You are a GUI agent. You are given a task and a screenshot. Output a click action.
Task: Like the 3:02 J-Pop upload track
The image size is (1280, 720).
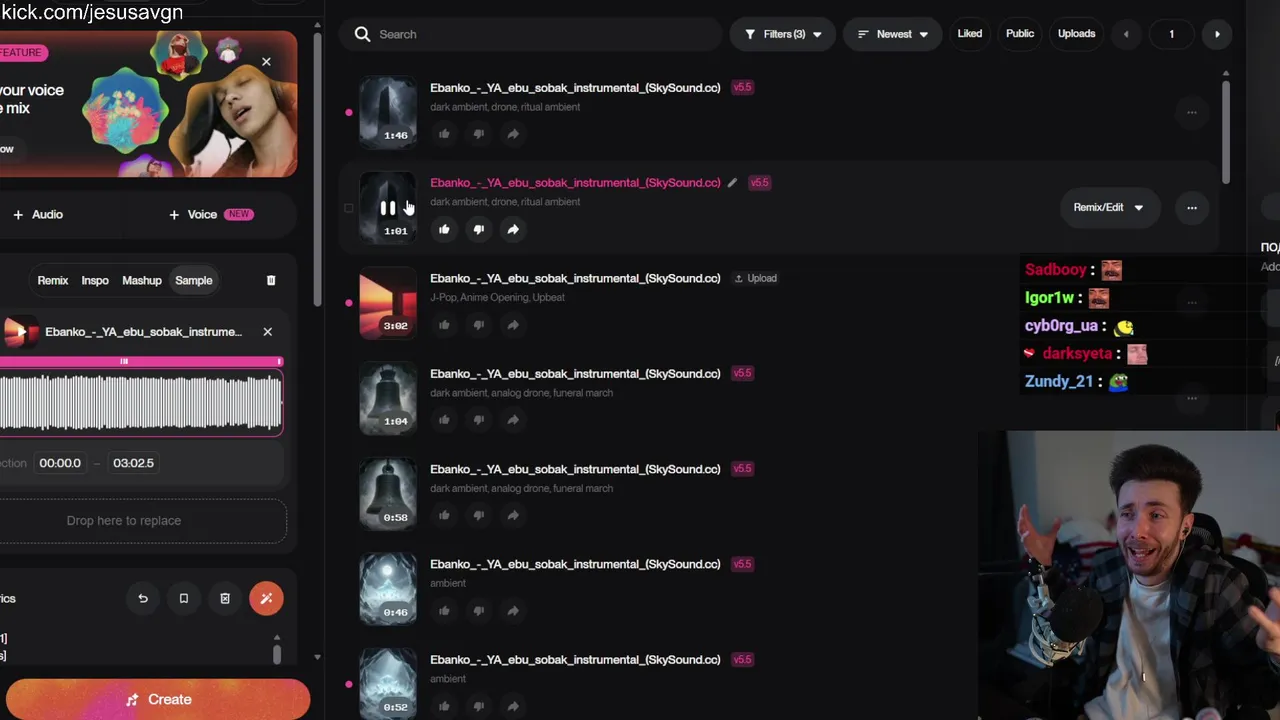coord(444,325)
